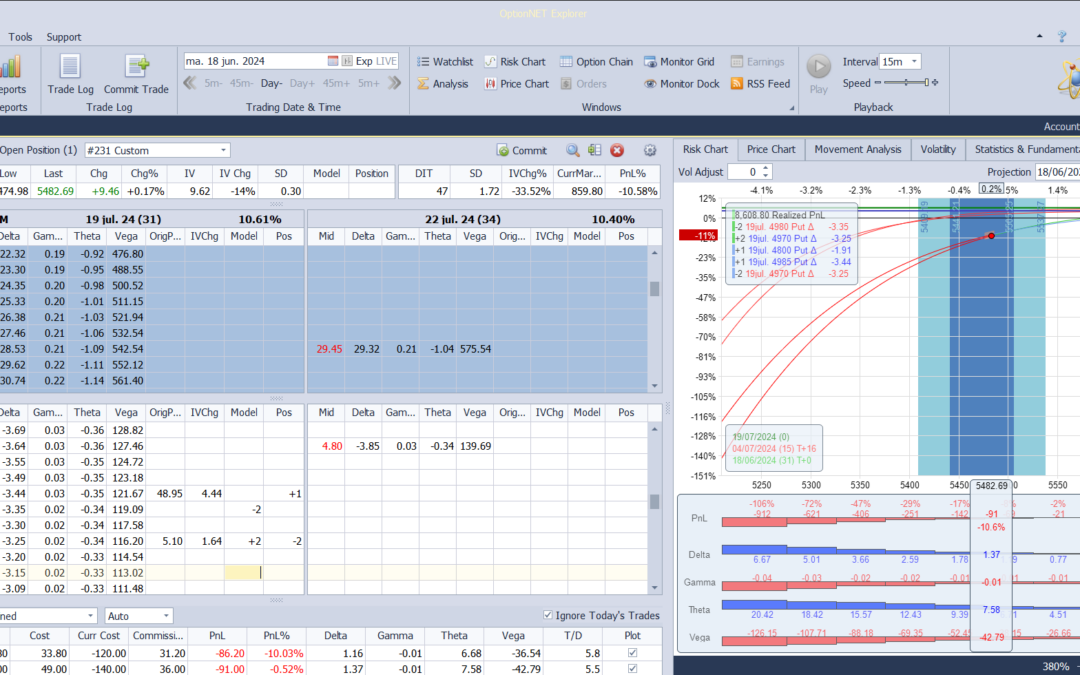Switch to the Volatility tab
This screenshot has height=675, width=1080.
click(938, 149)
